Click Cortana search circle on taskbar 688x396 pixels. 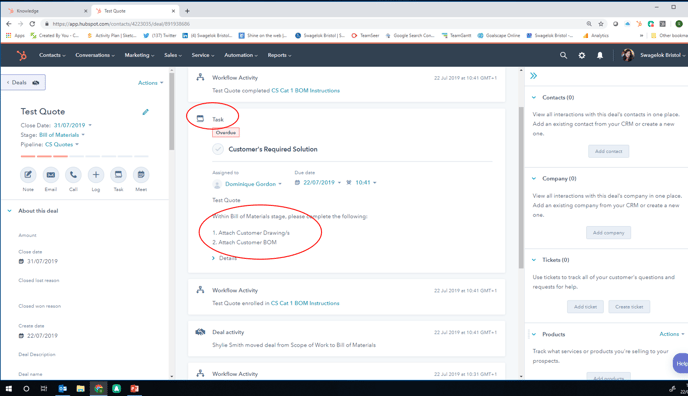tap(26, 389)
